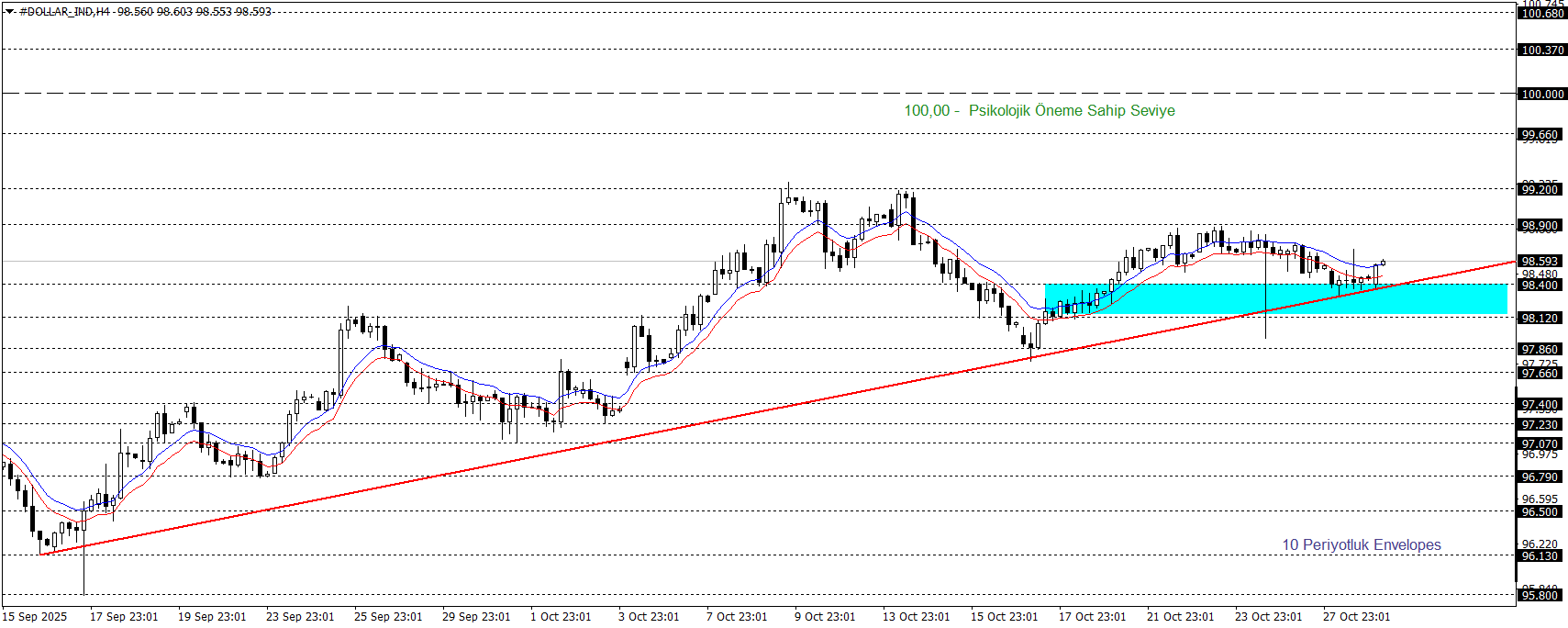
Task: Click the 98.120 price level label
Action: [1540, 319]
